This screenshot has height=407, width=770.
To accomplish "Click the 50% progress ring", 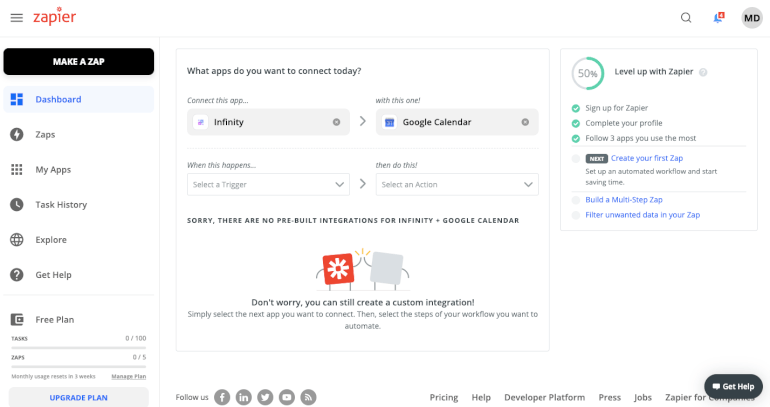I will 588,74.
